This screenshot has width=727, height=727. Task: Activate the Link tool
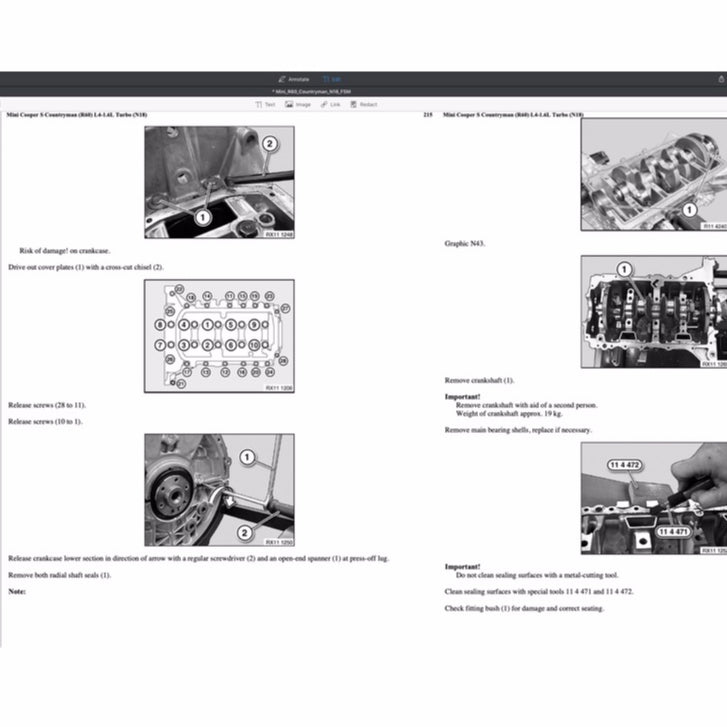330,104
